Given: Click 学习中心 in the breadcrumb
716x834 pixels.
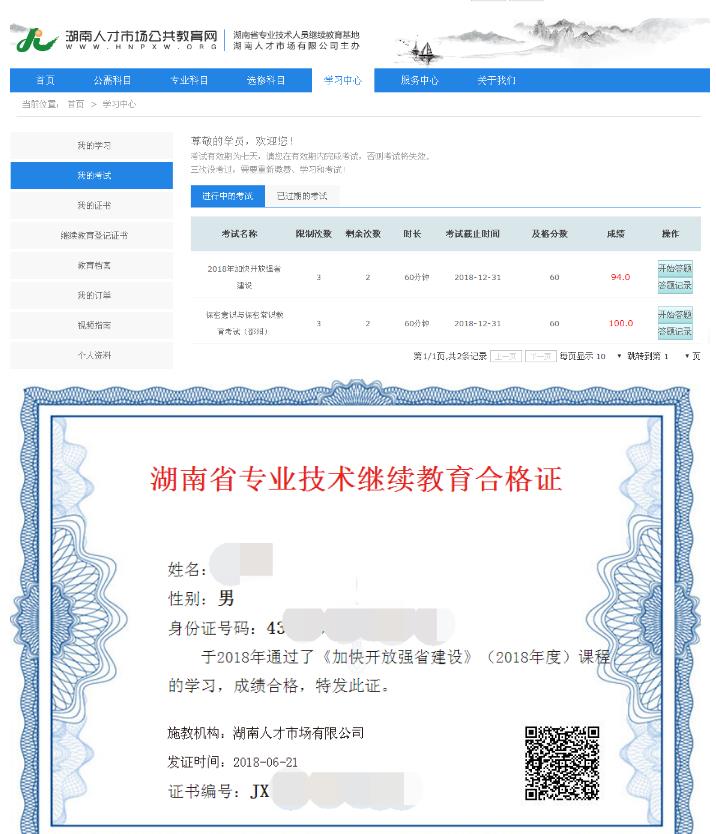Looking at the screenshot, I should [119, 104].
